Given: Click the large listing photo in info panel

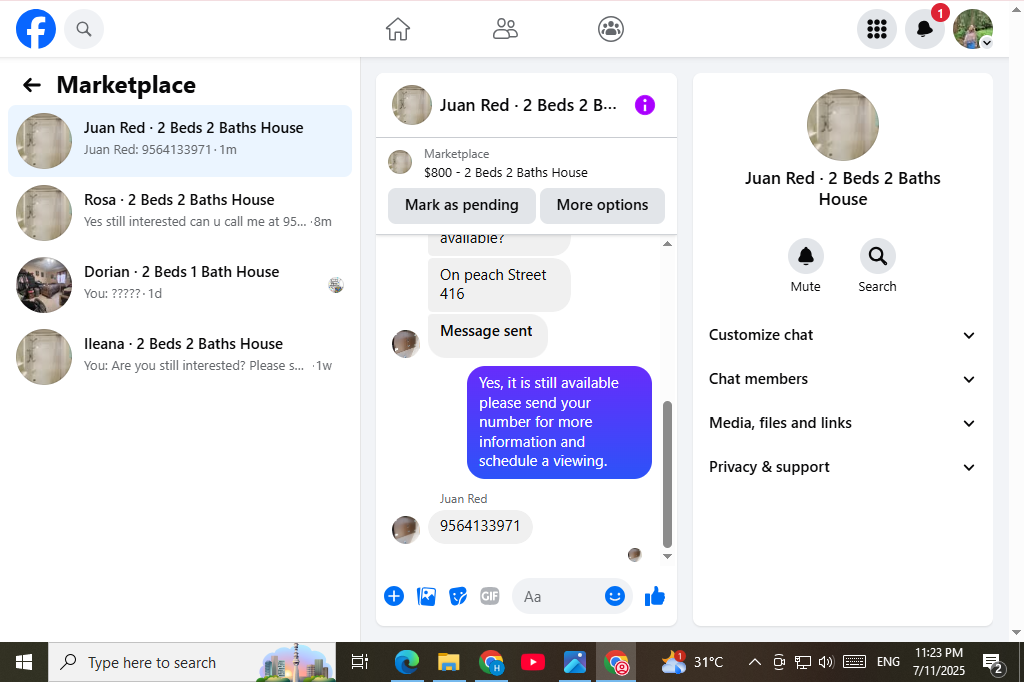Looking at the screenshot, I should coord(842,125).
